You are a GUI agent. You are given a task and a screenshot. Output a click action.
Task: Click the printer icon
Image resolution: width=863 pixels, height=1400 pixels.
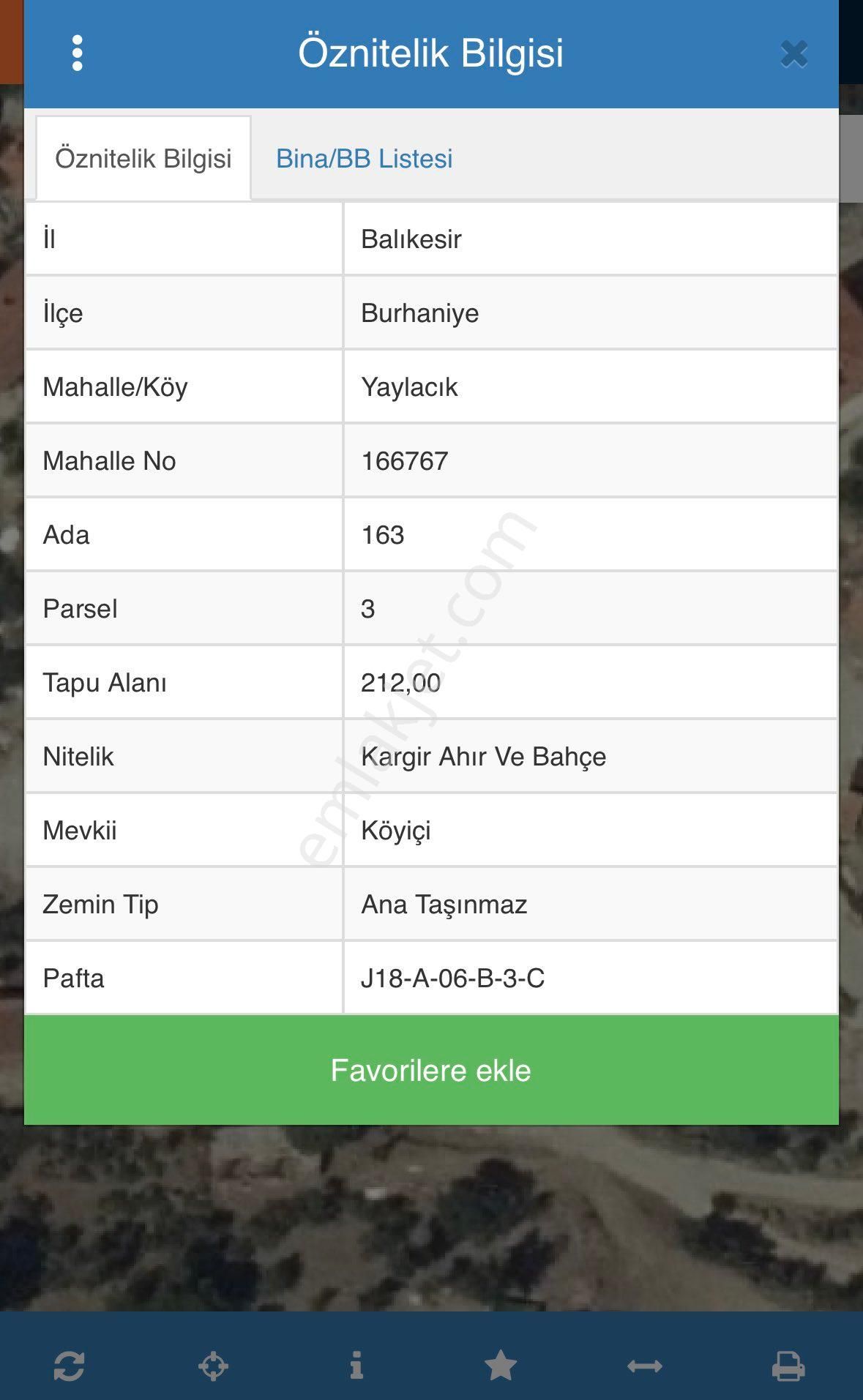coord(788,1366)
